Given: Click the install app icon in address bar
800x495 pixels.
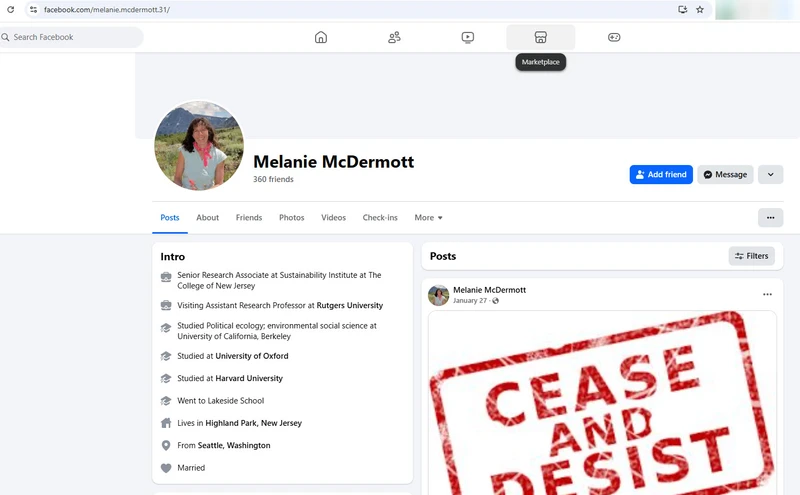Looking at the screenshot, I should 682,9.
